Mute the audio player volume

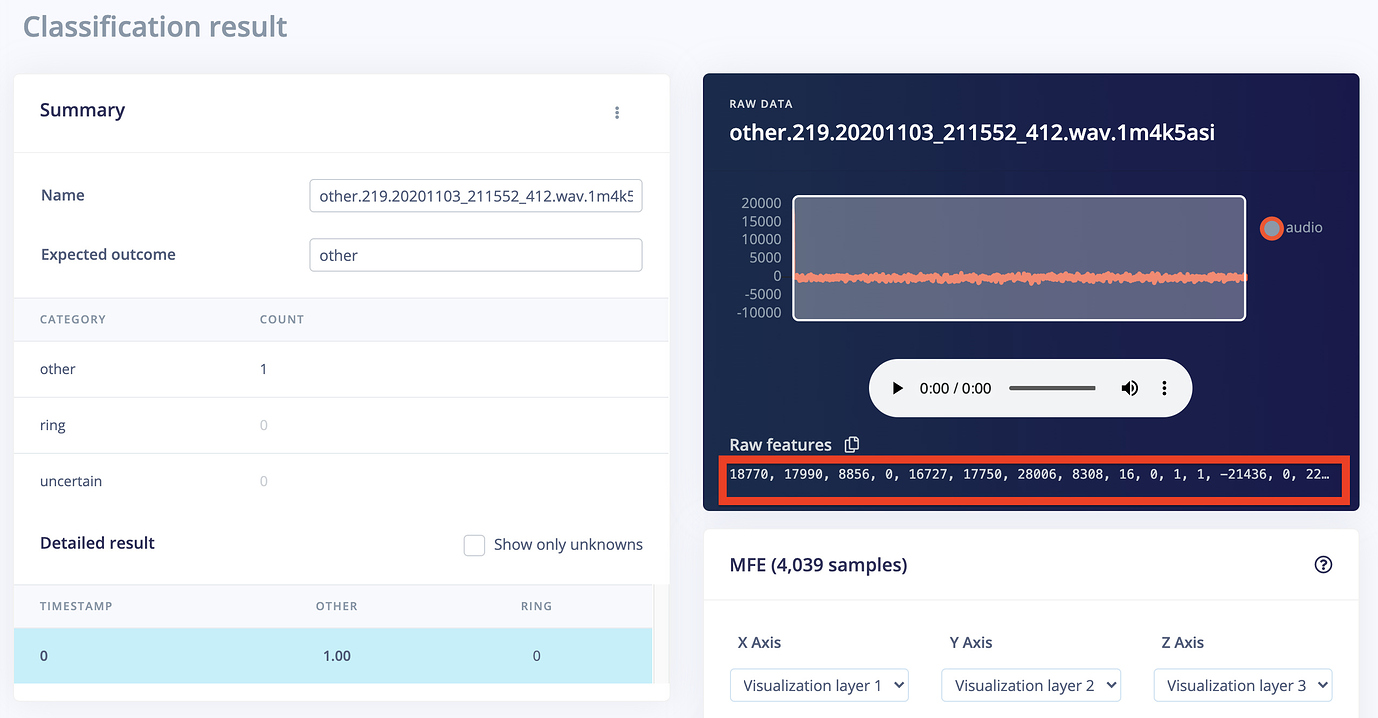click(1129, 388)
